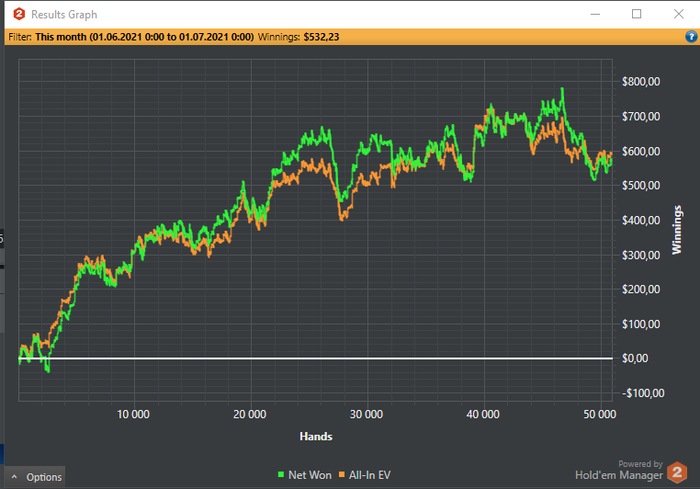Viewport: 700px width, 489px height.
Task: Click the Hold'em Manager 2 window logo
Action: pos(19,14)
